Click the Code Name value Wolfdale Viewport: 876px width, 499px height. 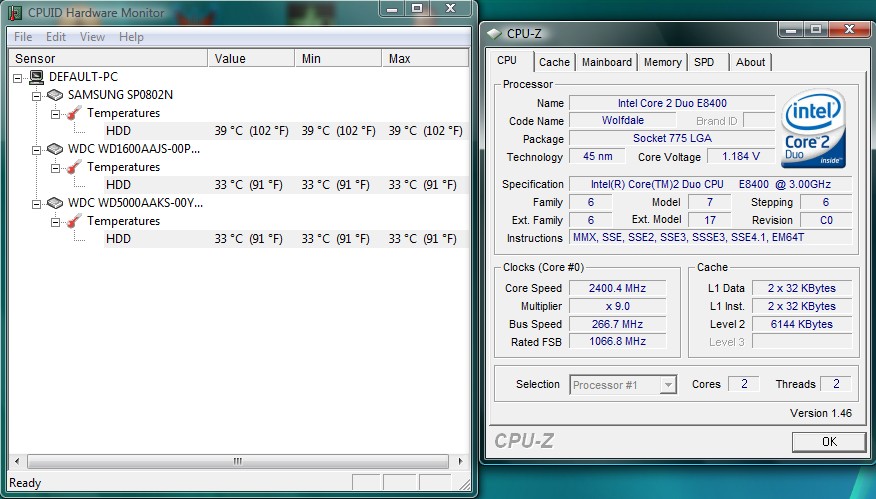click(x=622, y=121)
